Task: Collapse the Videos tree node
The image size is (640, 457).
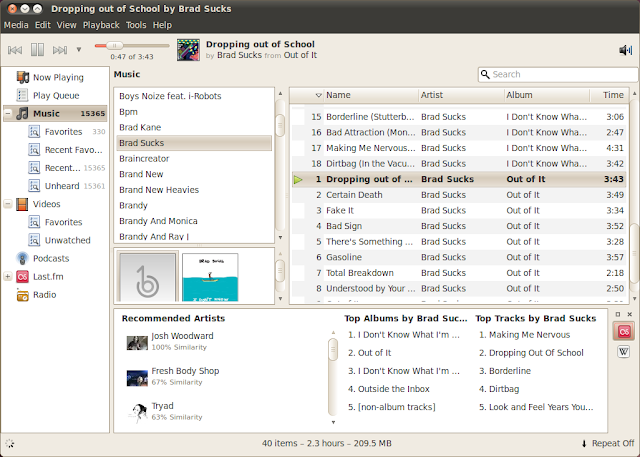Action: tap(8, 204)
